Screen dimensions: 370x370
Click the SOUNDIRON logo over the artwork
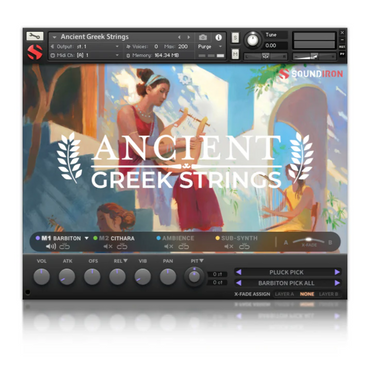pyautogui.click(x=311, y=74)
